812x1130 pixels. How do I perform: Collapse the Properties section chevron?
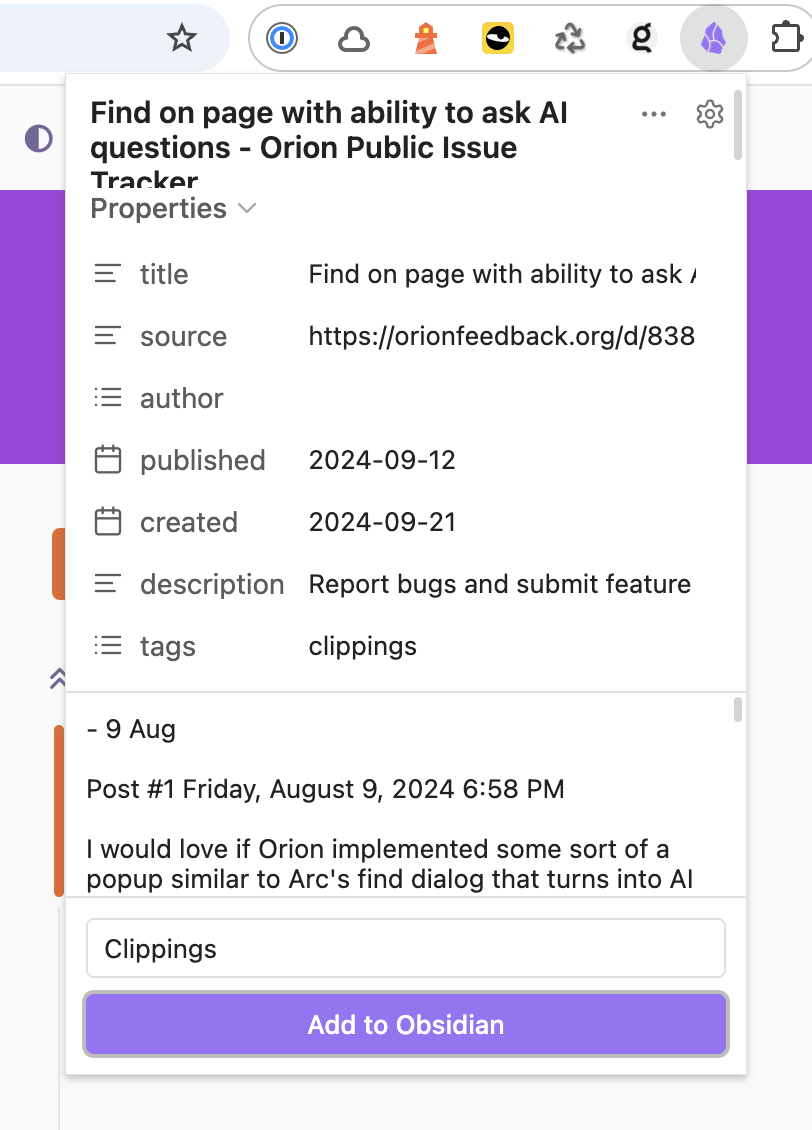click(247, 208)
